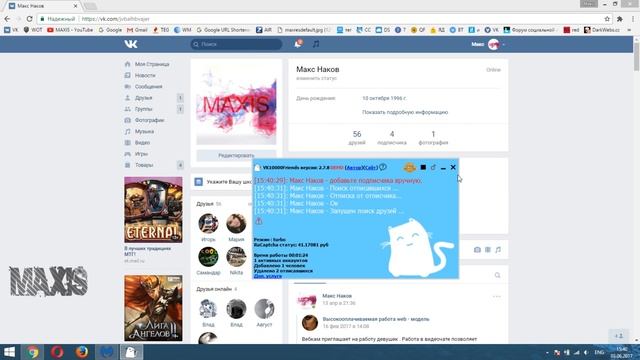Open friend Мария's avatar
640x360 pixels.
(x=236, y=223)
